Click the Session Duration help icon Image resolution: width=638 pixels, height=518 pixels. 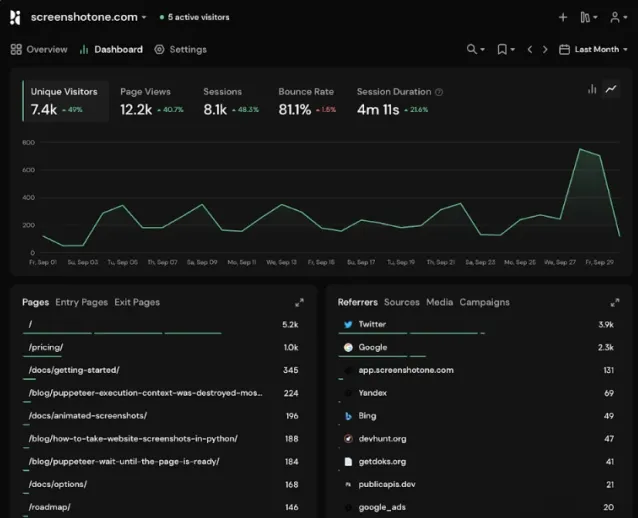[439, 92]
